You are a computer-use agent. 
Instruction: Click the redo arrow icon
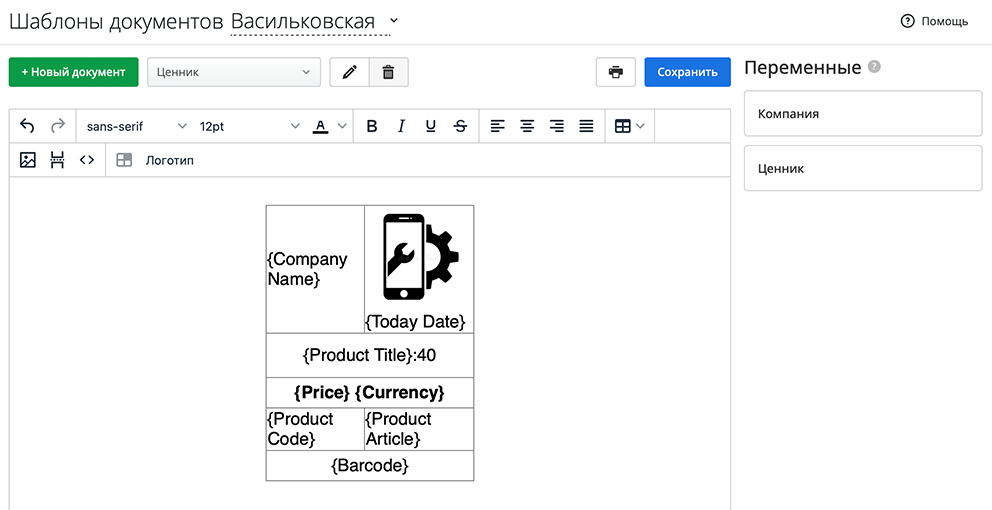coord(58,126)
